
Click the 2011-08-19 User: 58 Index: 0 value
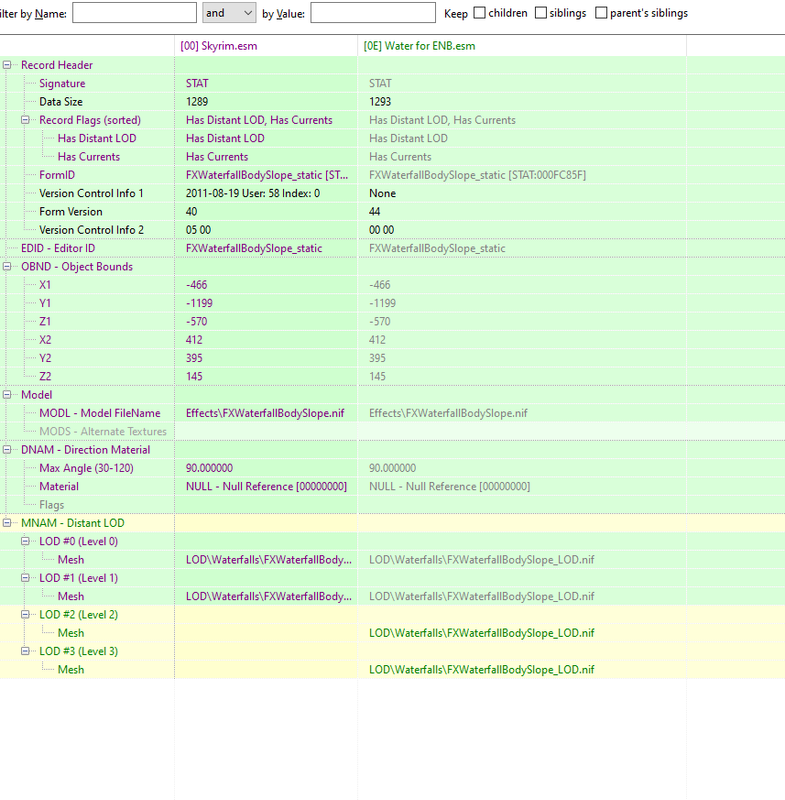point(253,193)
